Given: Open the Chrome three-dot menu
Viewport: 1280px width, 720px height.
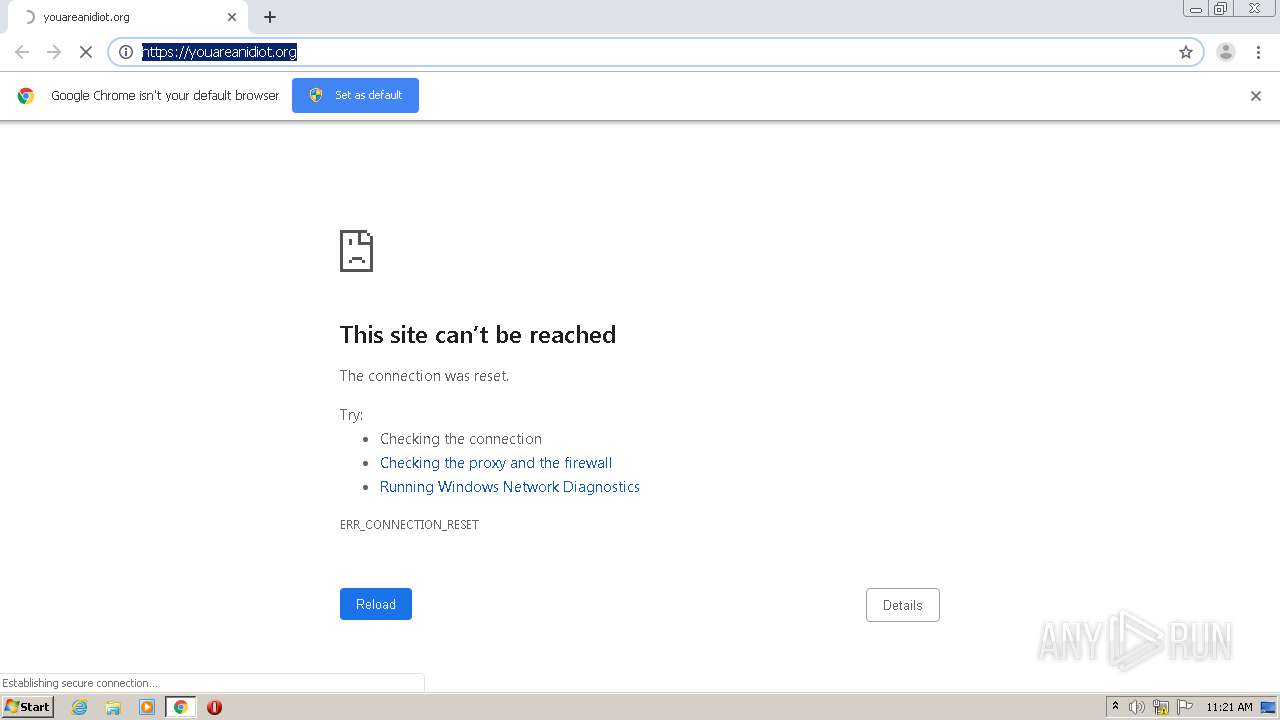Looking at the screenshot, I should (1258, 52).
